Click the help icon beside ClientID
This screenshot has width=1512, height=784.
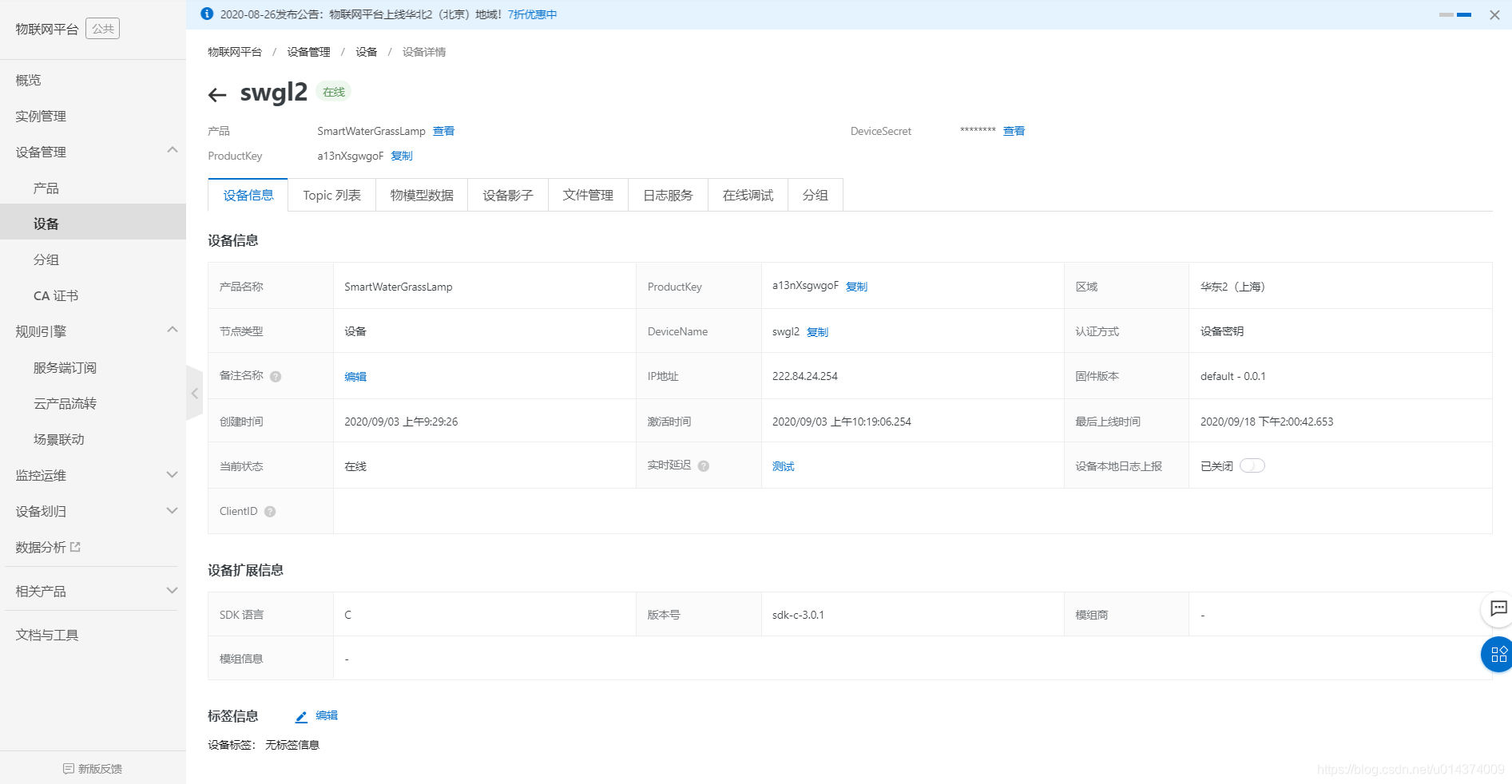coord(270,512)
